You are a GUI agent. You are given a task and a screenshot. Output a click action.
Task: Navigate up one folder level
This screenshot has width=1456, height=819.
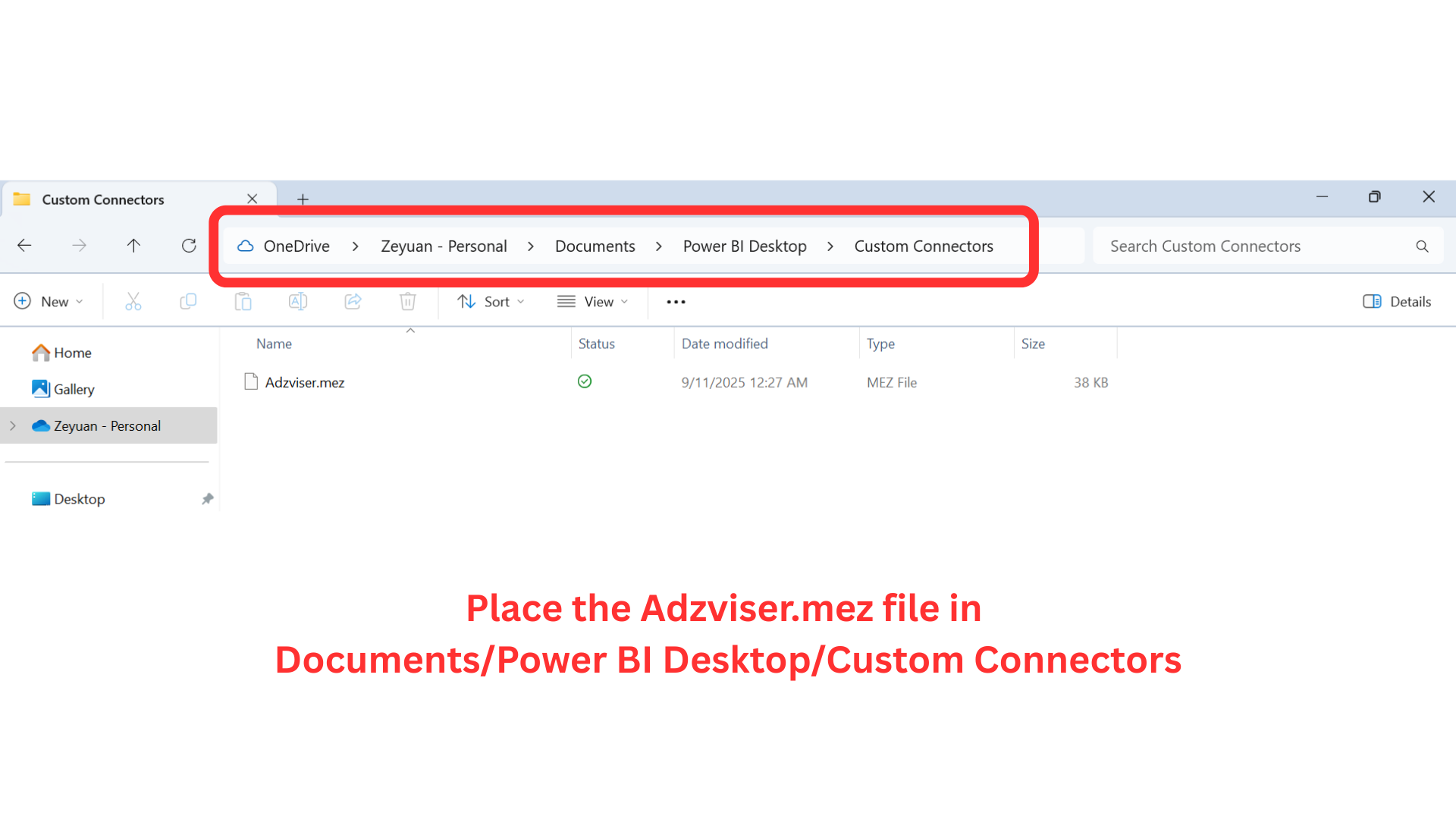[x=133, y=245]
